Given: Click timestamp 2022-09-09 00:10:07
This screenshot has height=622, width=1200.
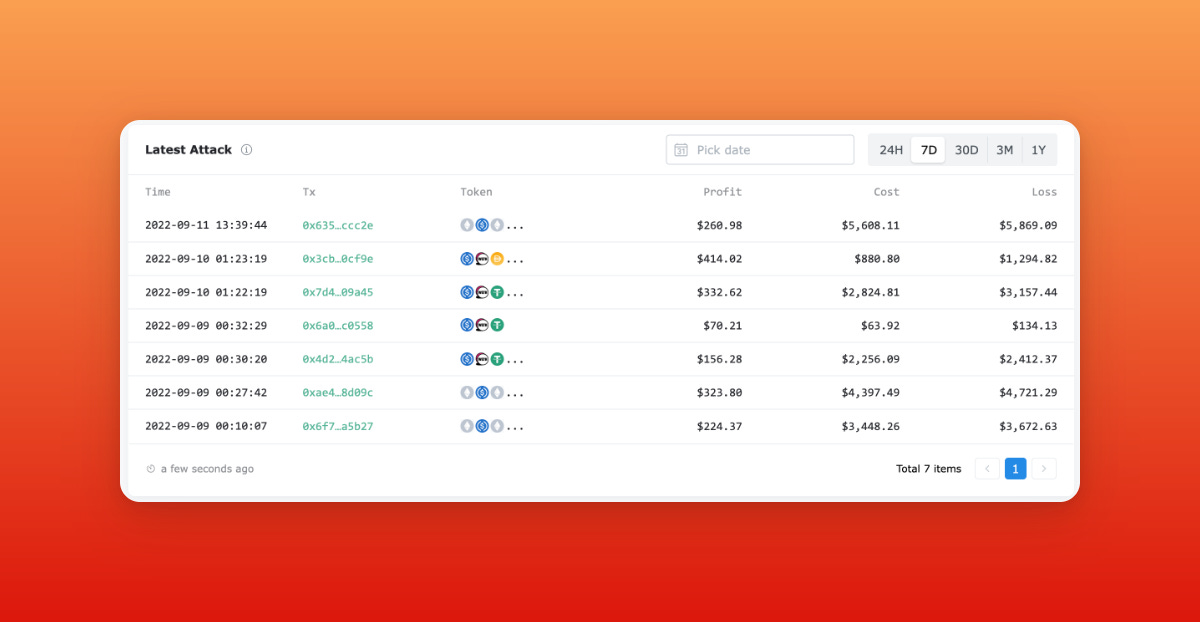Looking at the screenshot, I should pos(206,426).
